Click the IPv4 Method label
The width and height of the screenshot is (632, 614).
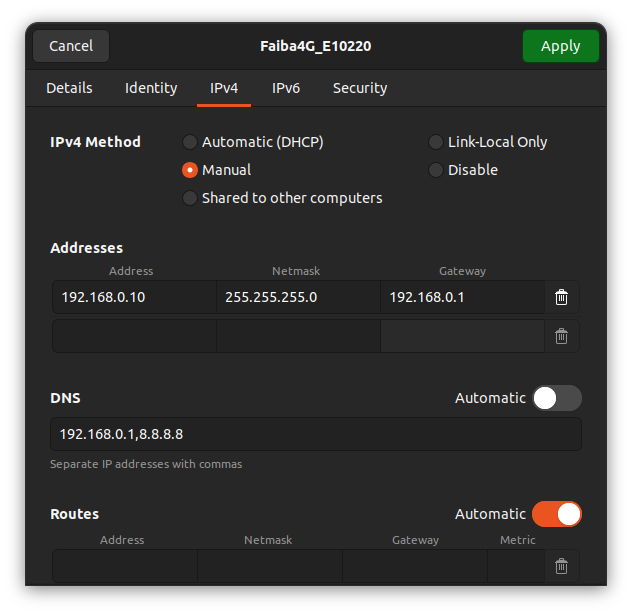click(x=95, y=142)
